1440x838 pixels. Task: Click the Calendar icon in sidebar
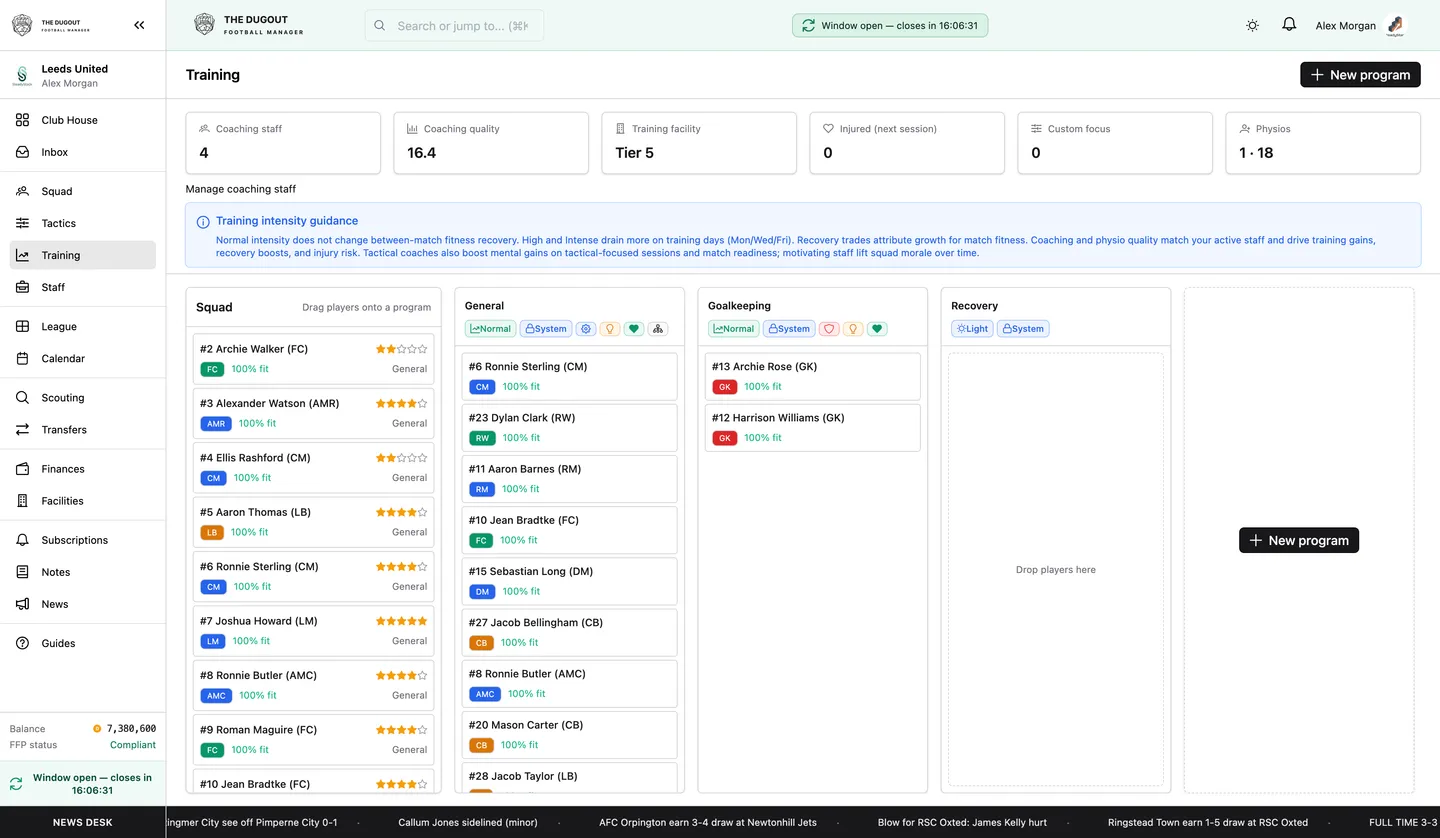(22, 358)
